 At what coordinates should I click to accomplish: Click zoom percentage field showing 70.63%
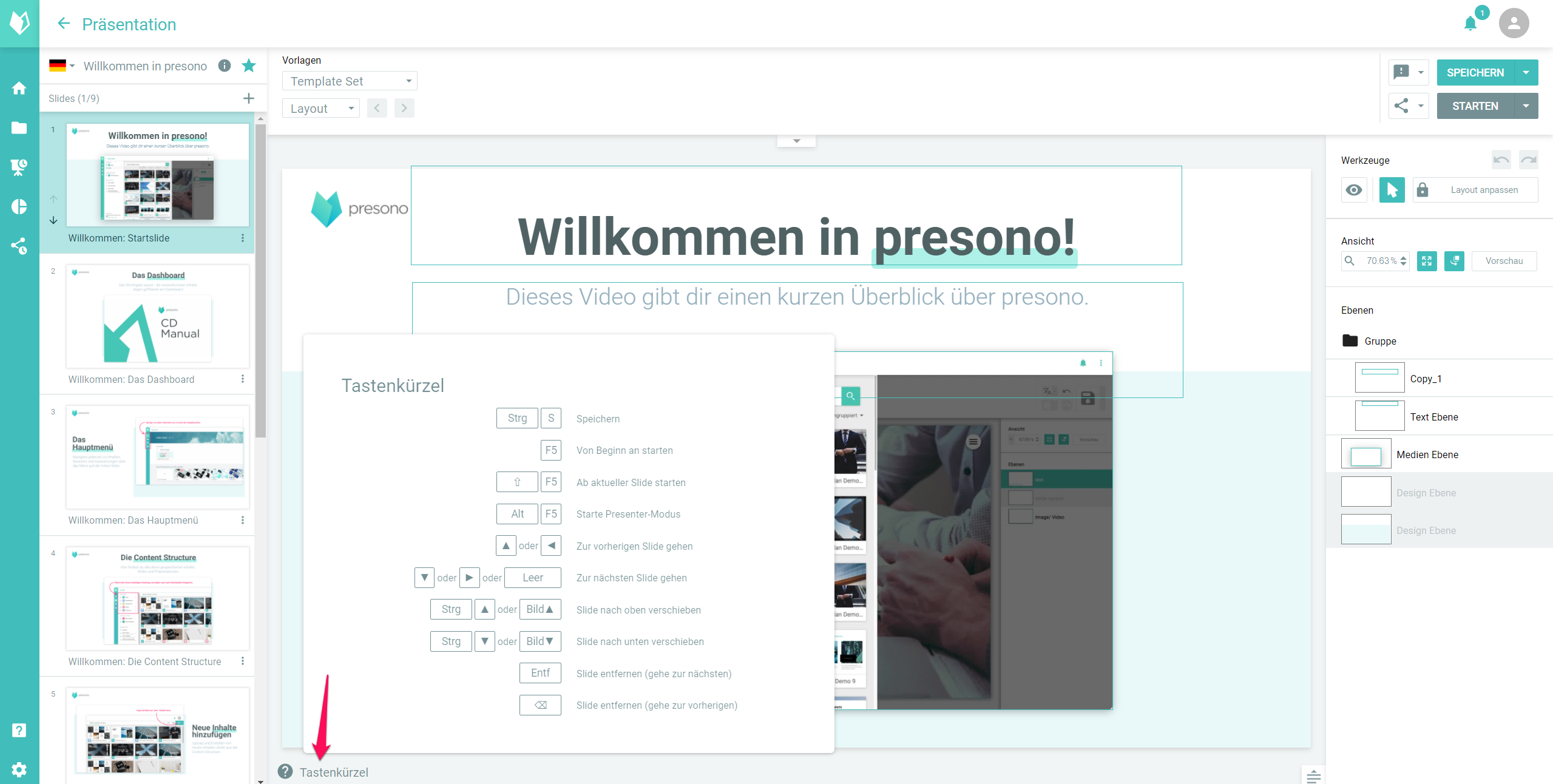coord(1383,261)
